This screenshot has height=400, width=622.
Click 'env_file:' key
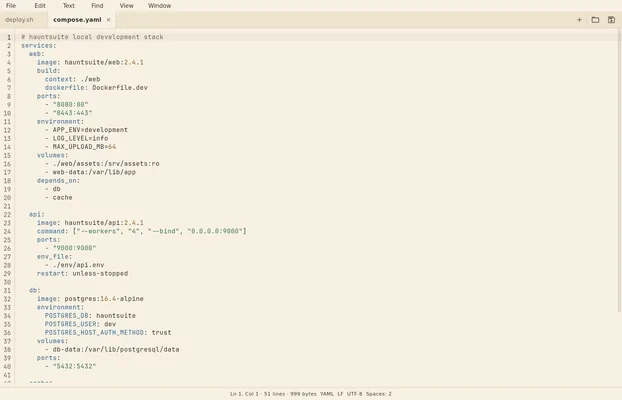tap(54, 256)
